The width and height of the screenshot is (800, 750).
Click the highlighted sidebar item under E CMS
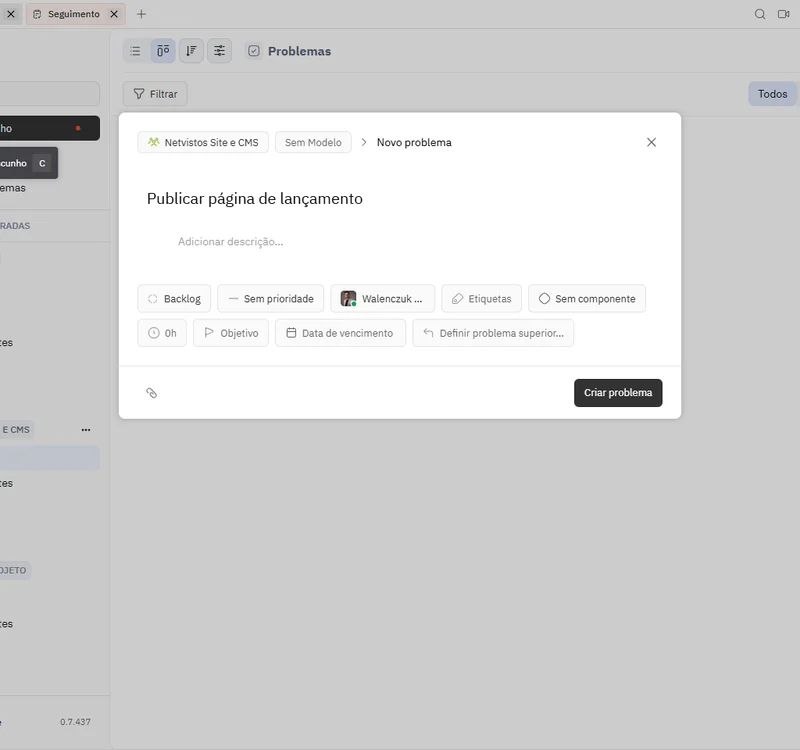pos(49,458)
